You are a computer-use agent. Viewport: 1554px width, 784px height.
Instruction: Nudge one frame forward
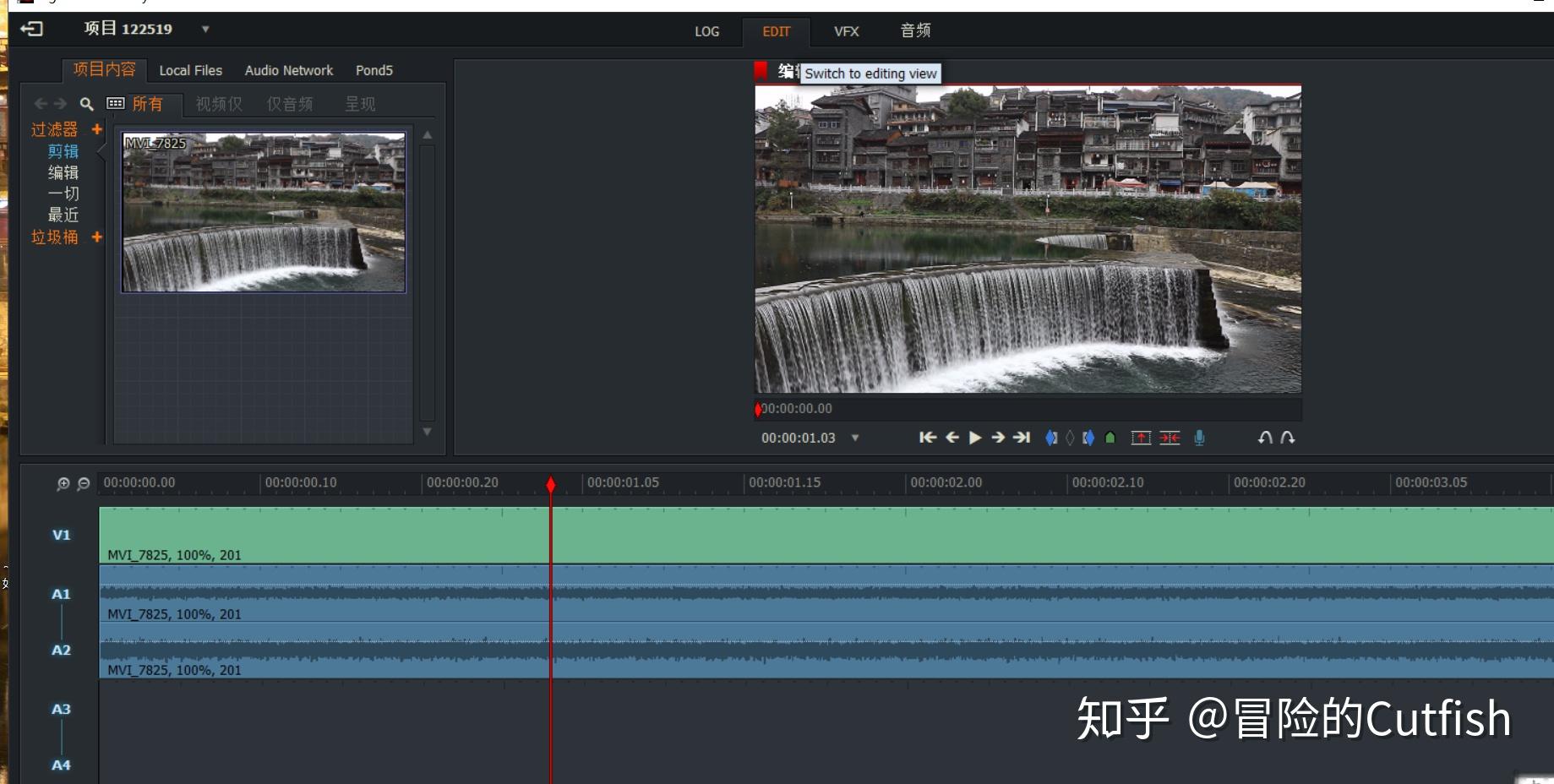coord(998,438)
